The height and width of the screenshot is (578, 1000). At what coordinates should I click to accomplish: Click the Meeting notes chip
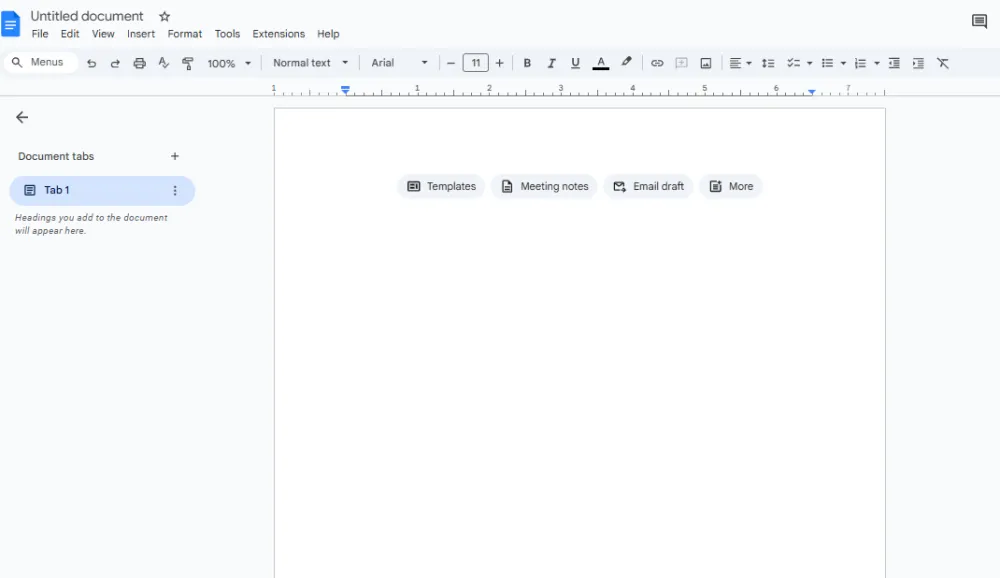544,186
